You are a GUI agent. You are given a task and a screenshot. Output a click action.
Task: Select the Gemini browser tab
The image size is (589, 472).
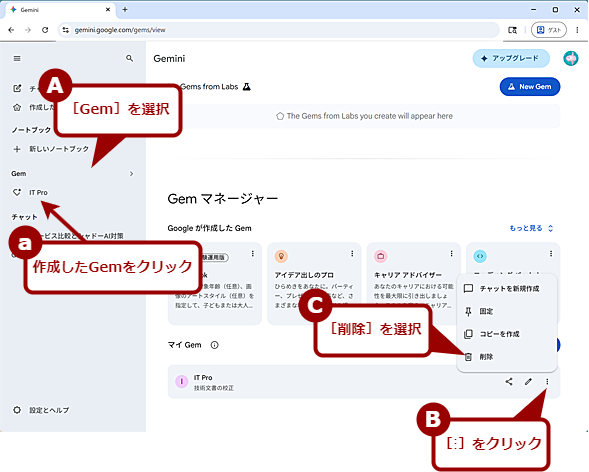click(x=60, y=10)
